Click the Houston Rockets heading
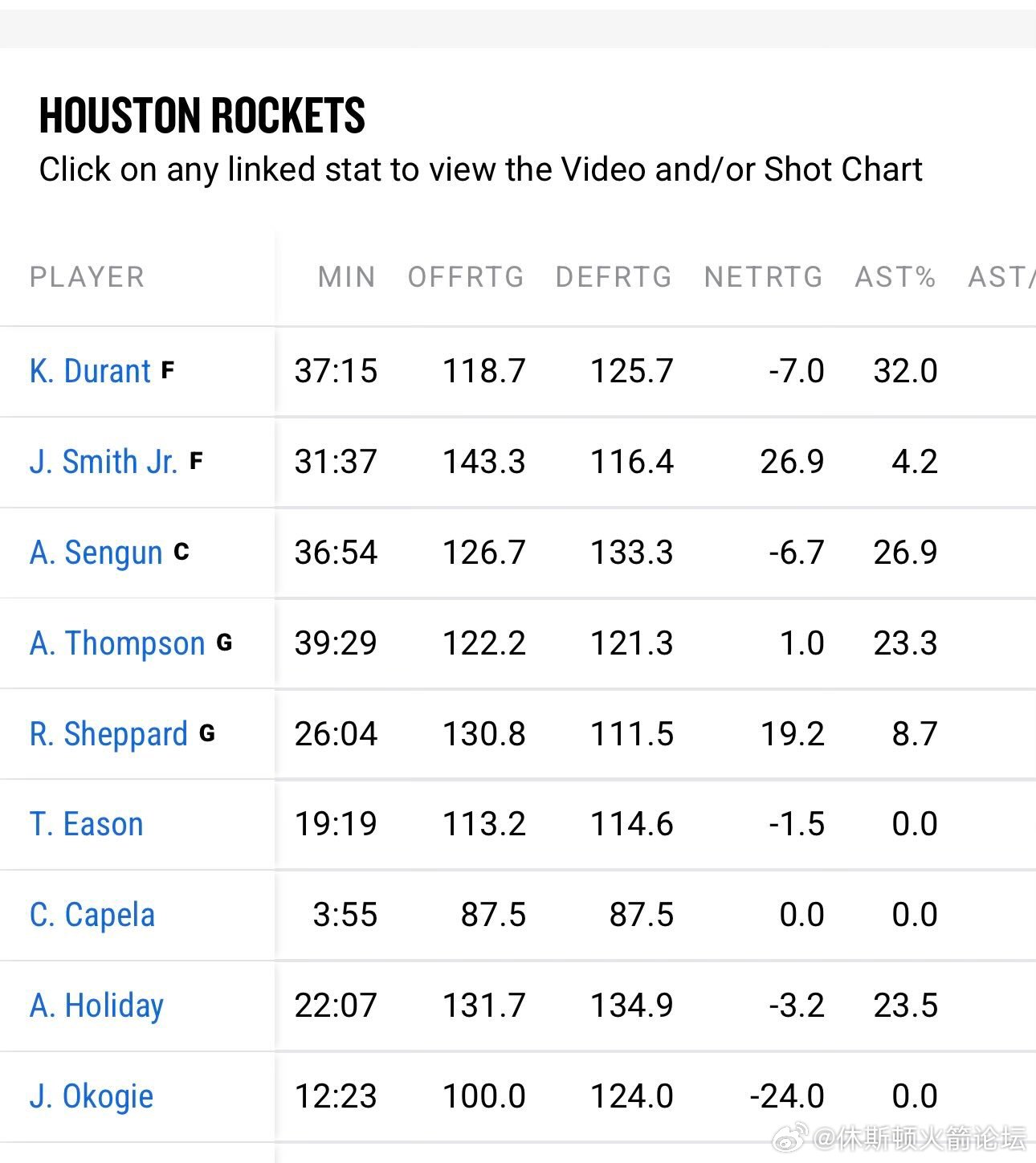1036x1163 pixels. [x=202, y=115]
